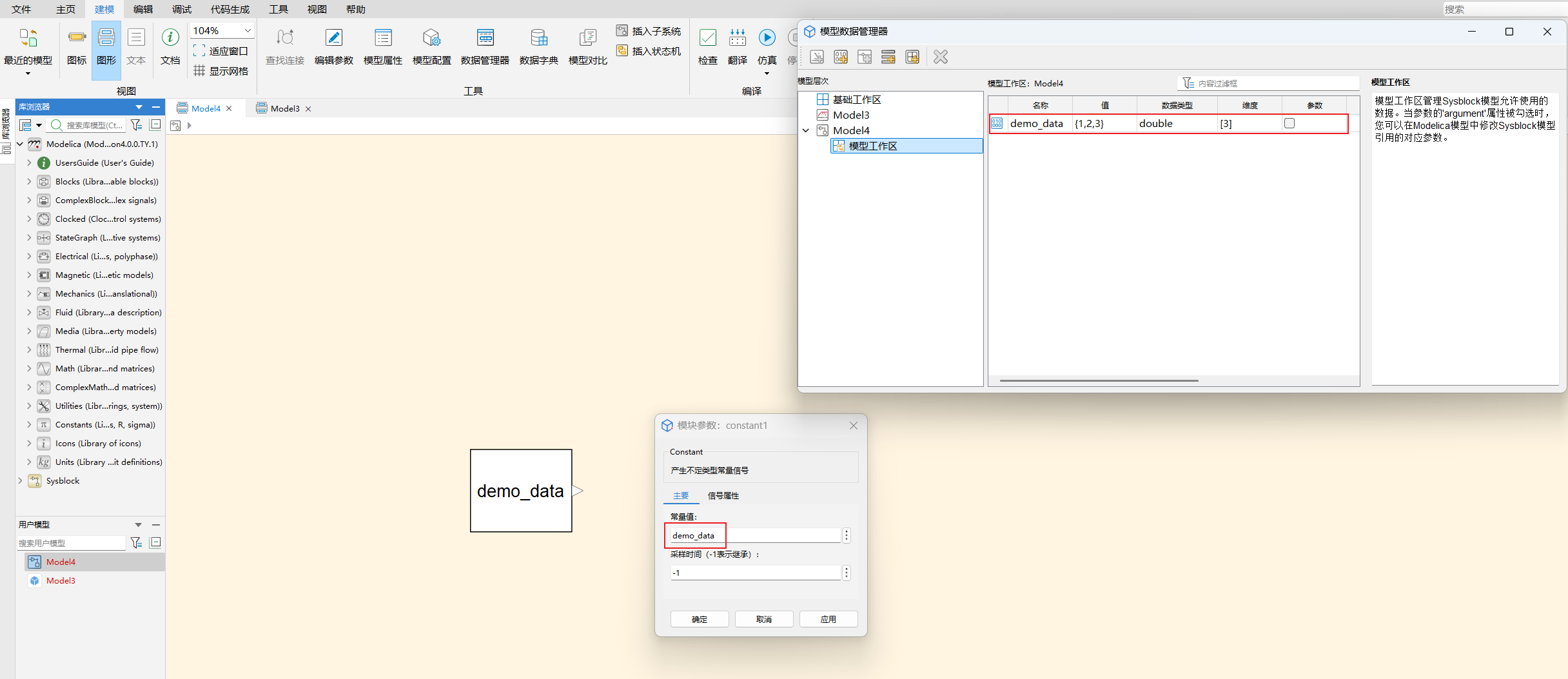
Task: Toggle 显示网格 grid display
Action: [221, 71]
